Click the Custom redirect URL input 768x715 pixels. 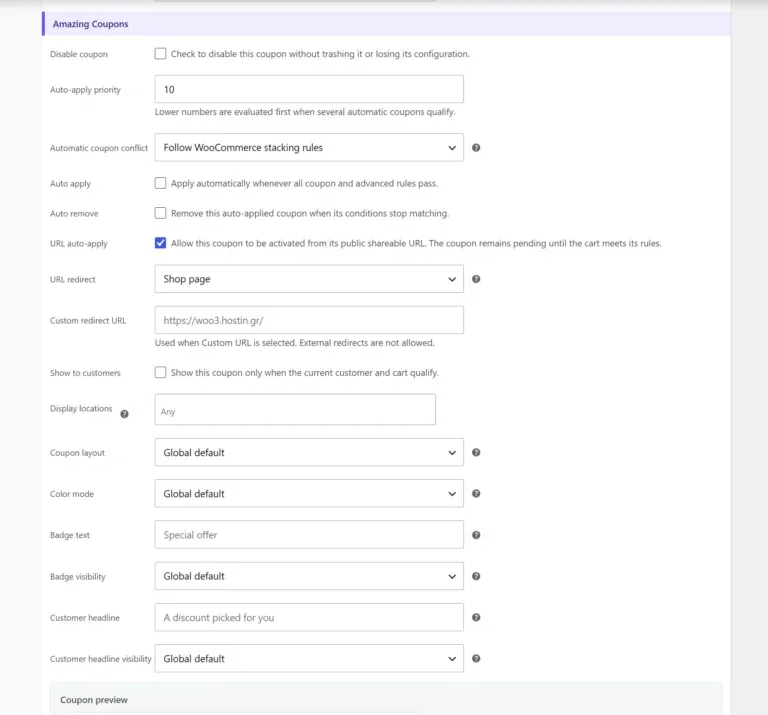(x=309, y=320)
